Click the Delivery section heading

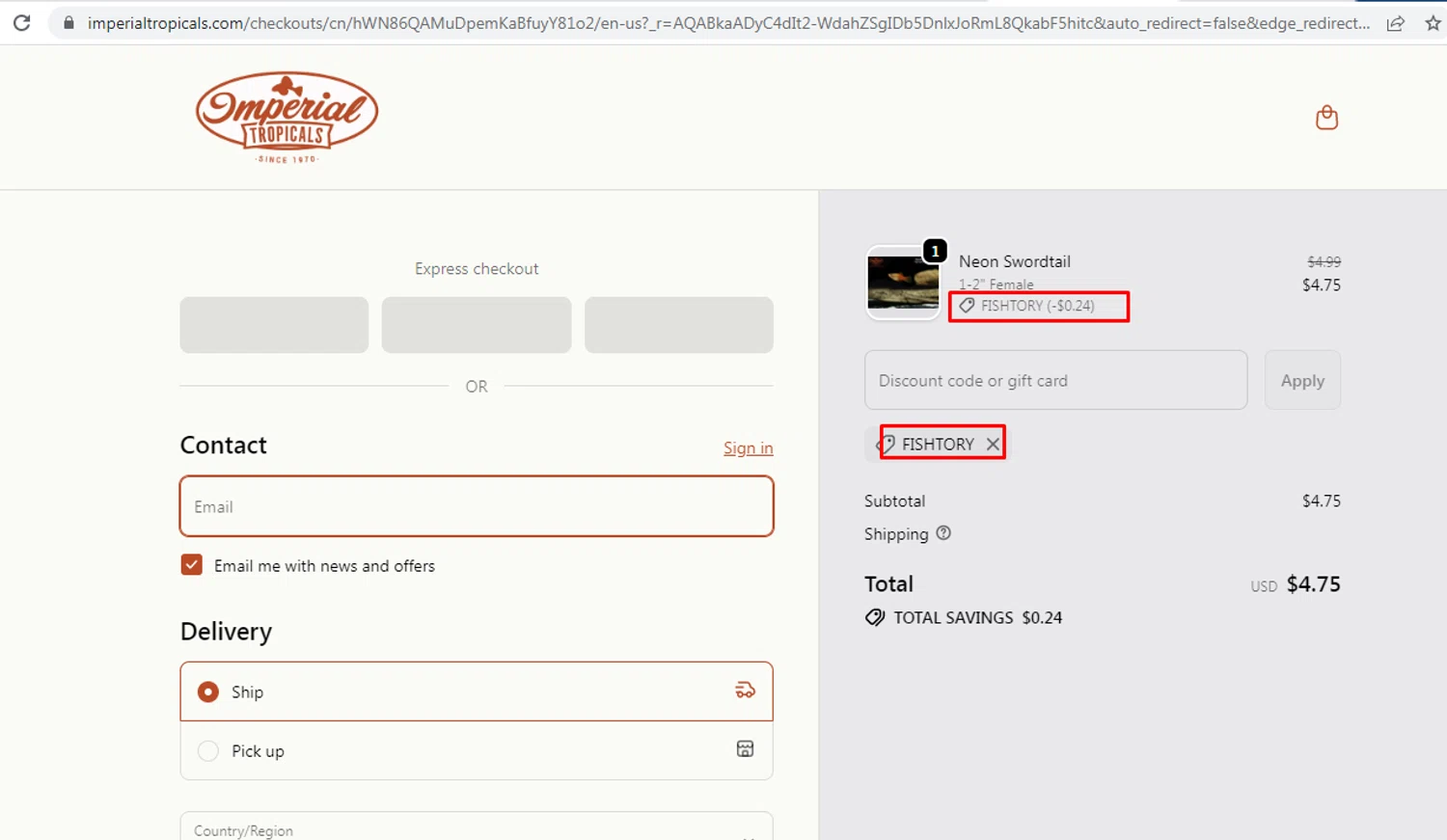(227, 632)
